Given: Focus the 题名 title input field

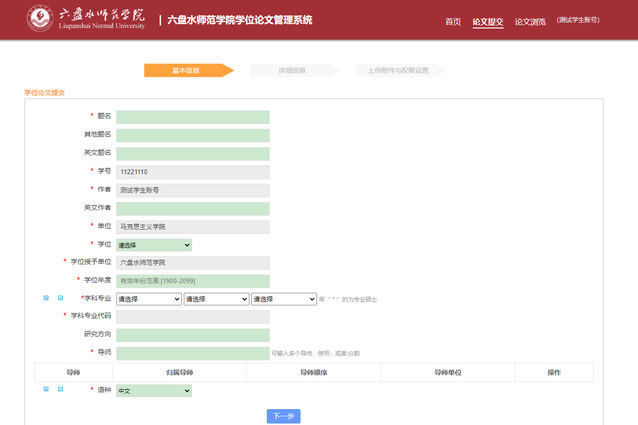Looking at the screenshot, I should 193,117.
